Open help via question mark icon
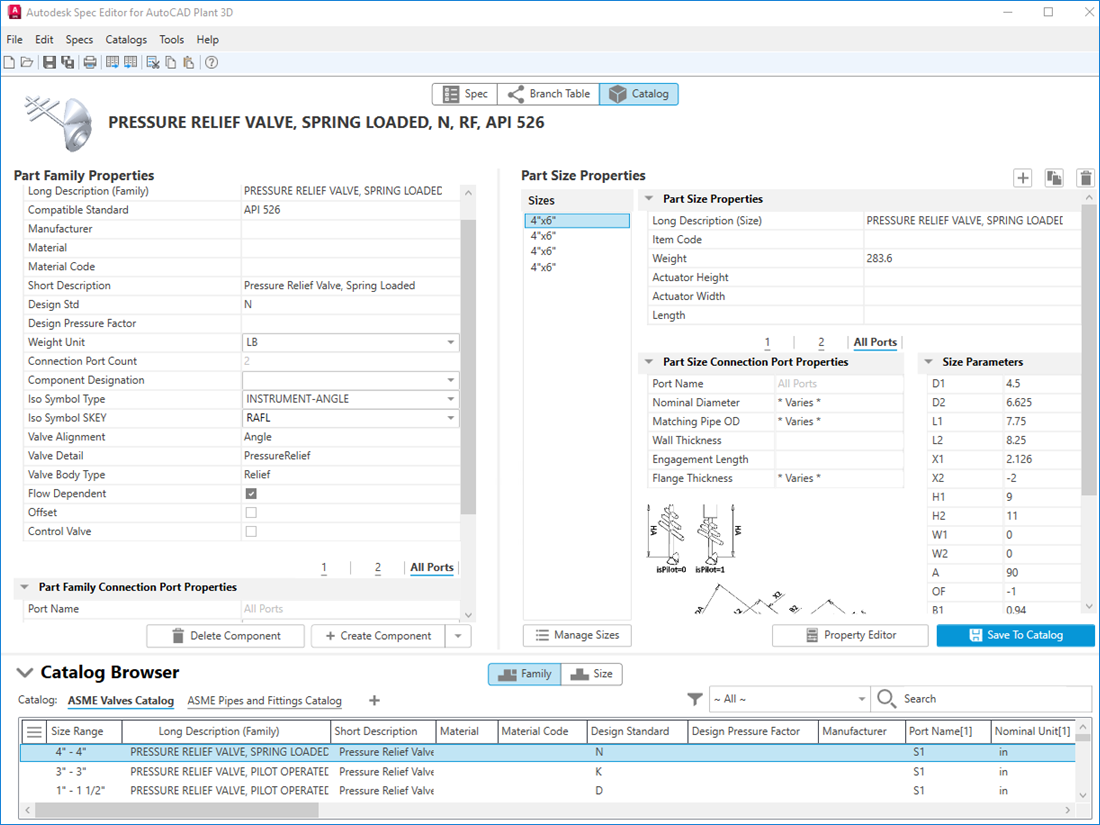Screen dimensions: 1100x825 pos(211,62)
